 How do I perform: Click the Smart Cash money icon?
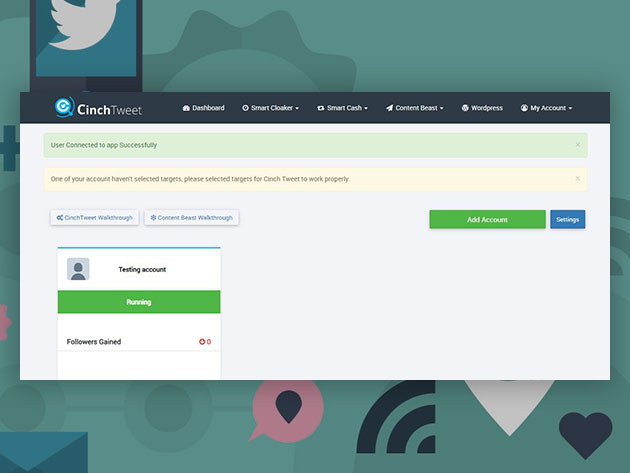[321, 108]
